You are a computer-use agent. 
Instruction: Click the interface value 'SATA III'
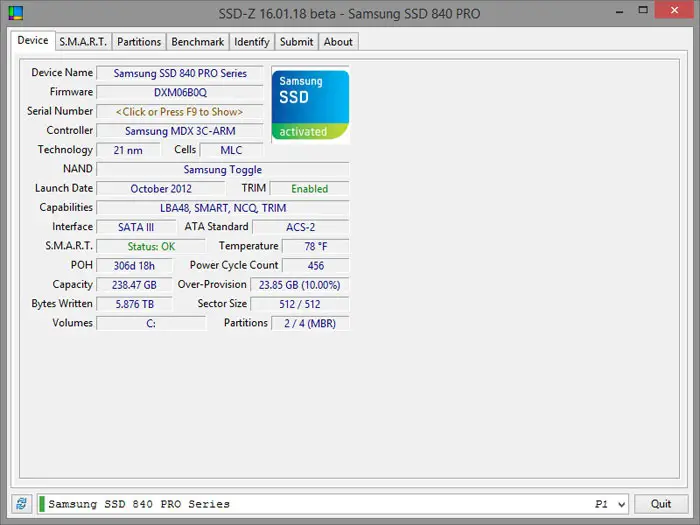click(x=136, y=227)
